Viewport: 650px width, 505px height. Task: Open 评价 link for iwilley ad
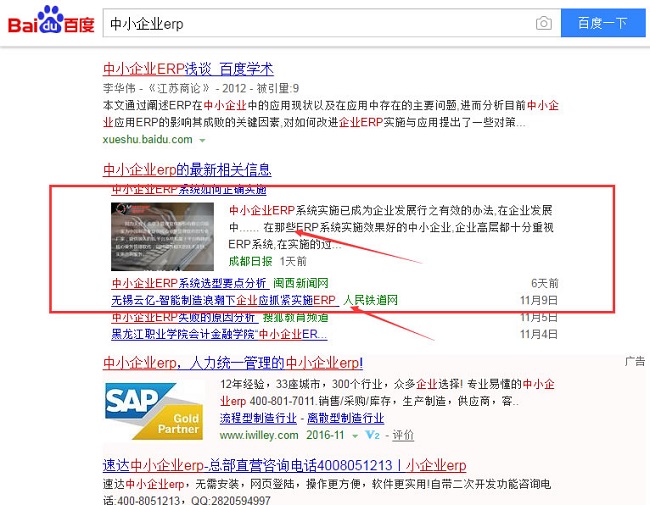tap(403, 435)
